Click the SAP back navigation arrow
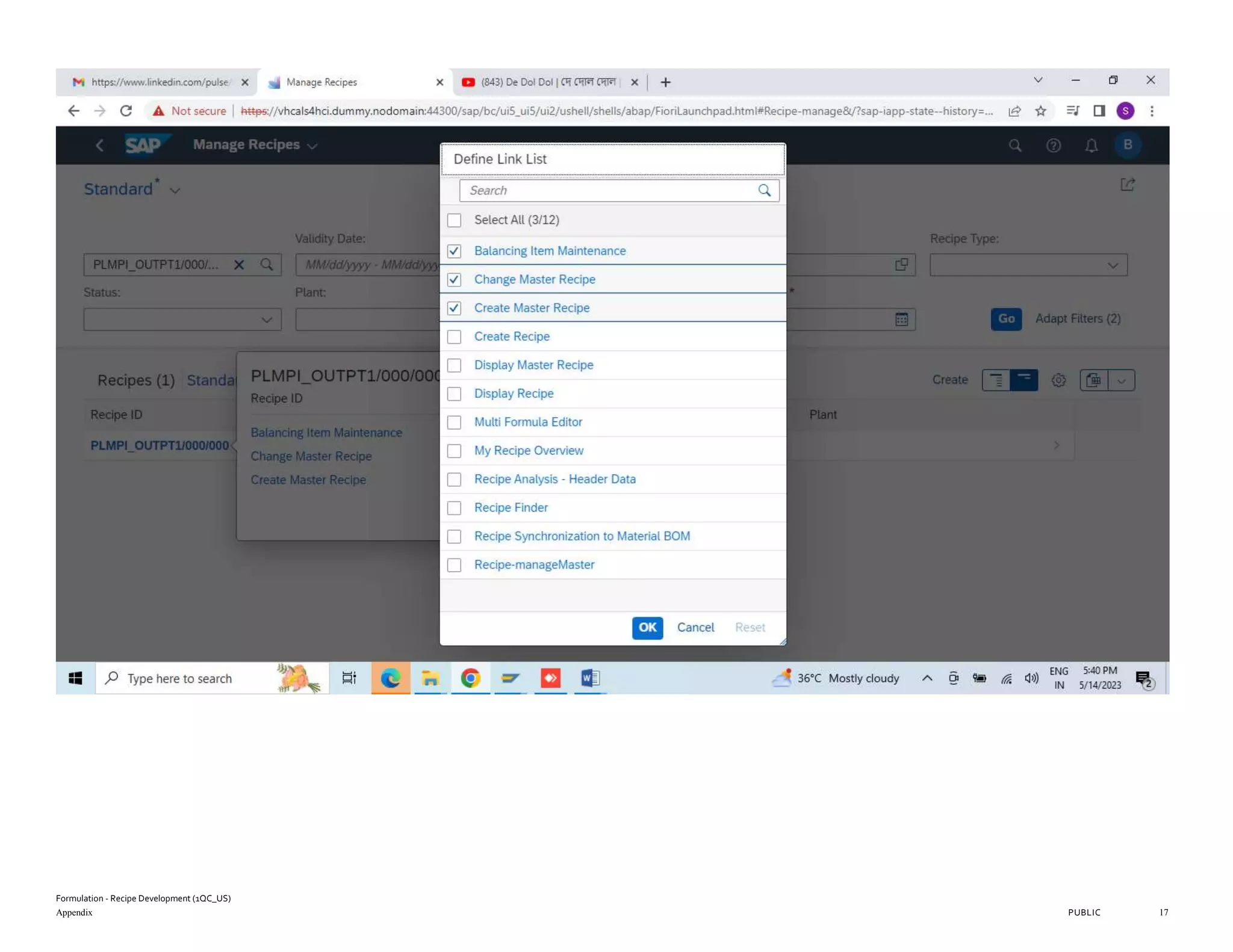 [100, 145]
